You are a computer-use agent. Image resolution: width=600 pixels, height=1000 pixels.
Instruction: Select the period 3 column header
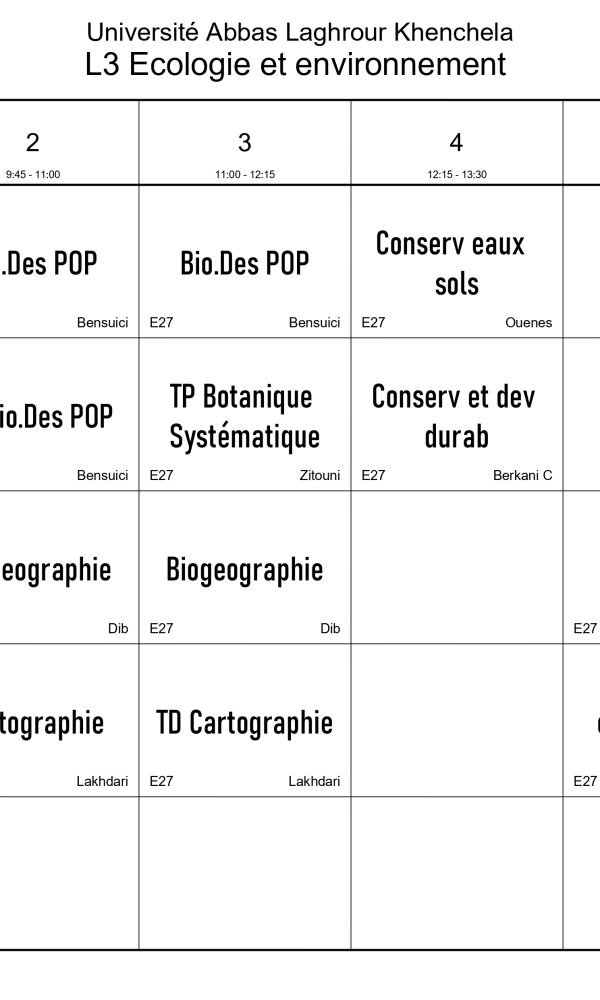245,142
